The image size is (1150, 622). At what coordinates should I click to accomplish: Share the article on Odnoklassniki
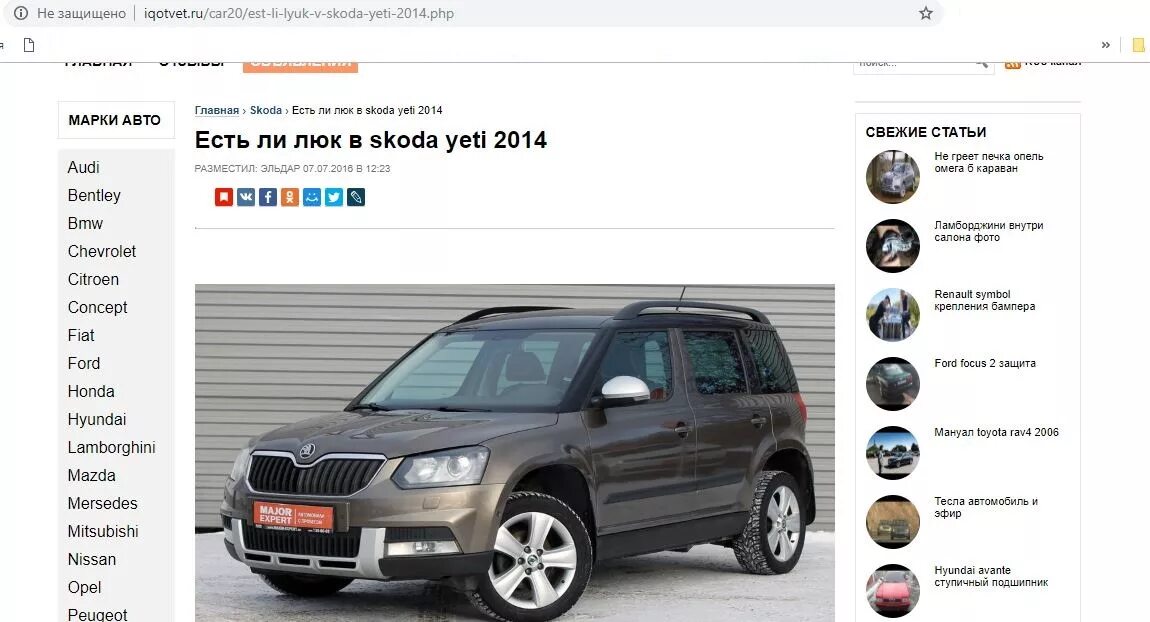(290, 197)
